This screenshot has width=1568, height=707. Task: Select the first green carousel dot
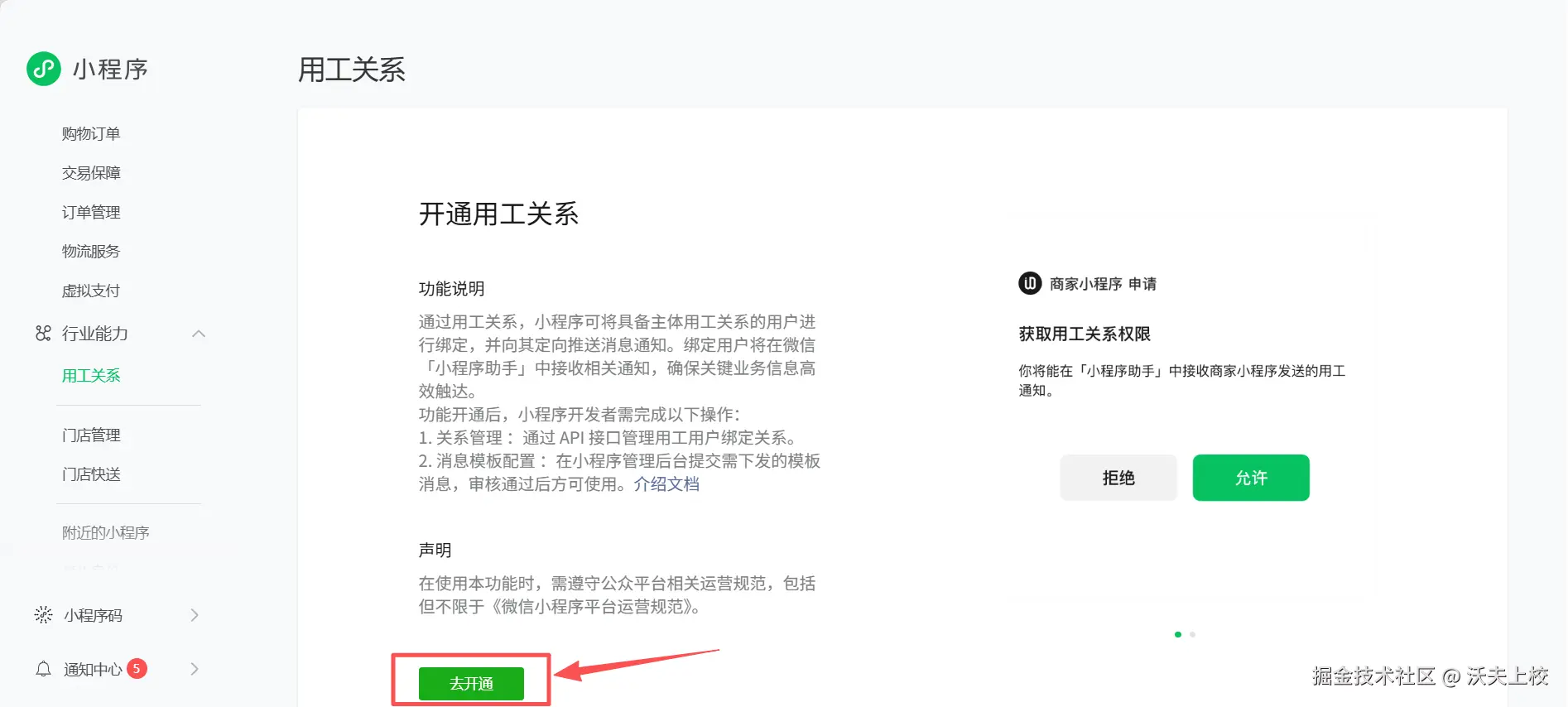point(1177,634)
